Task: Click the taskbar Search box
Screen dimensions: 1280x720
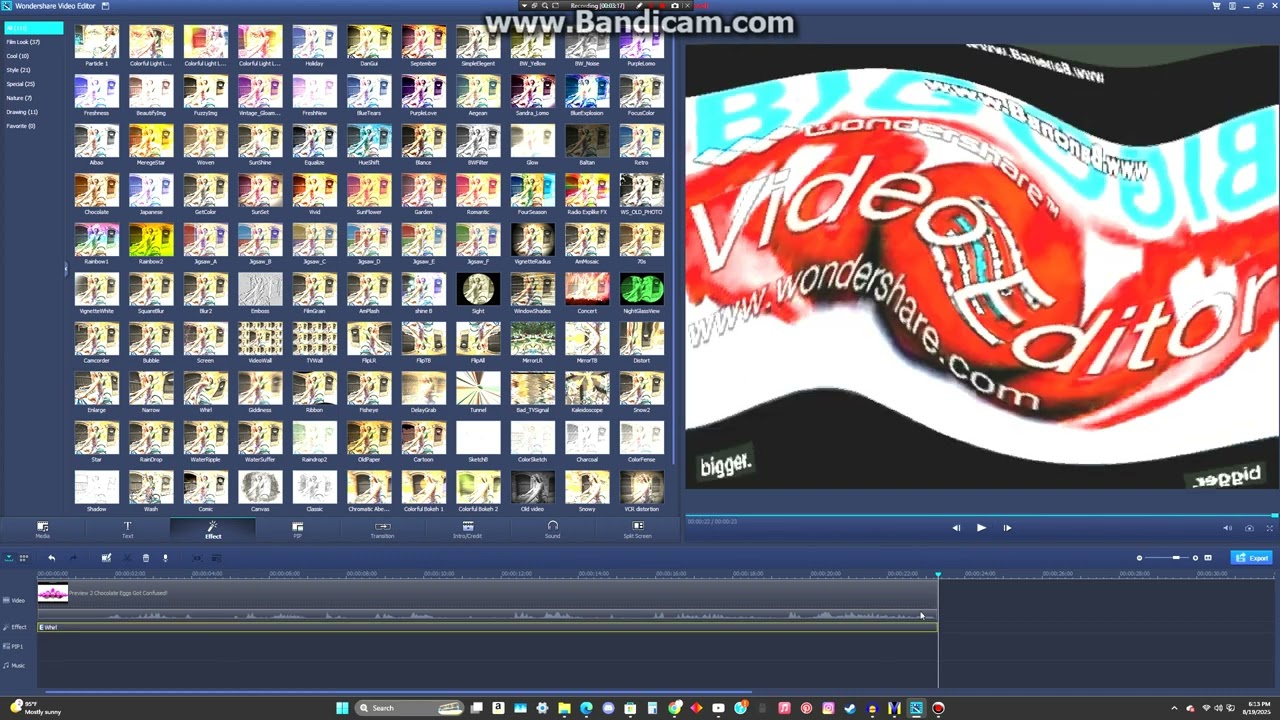Action: point(410,708)
